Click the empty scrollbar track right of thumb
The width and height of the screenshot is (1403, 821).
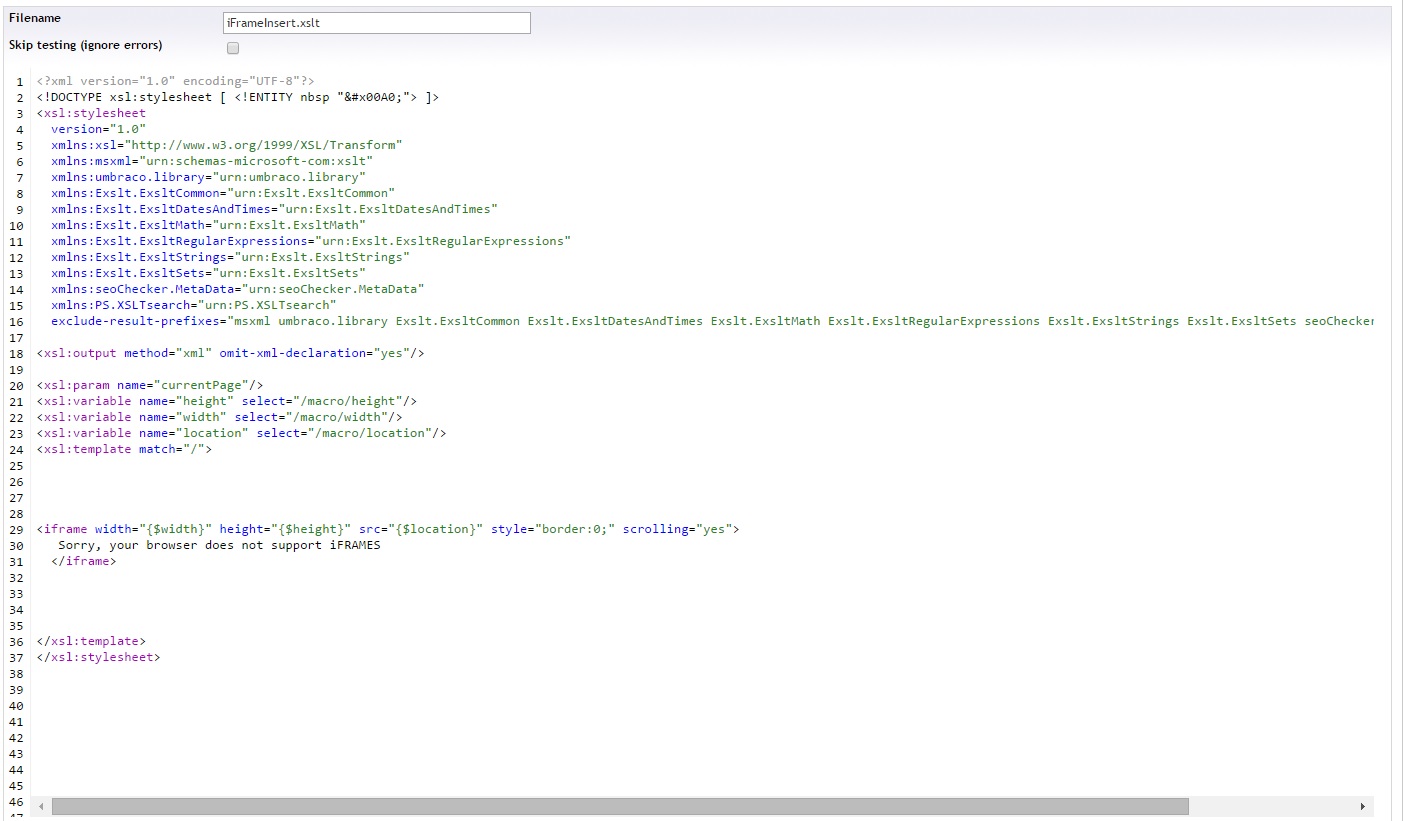pos(1270,806)
